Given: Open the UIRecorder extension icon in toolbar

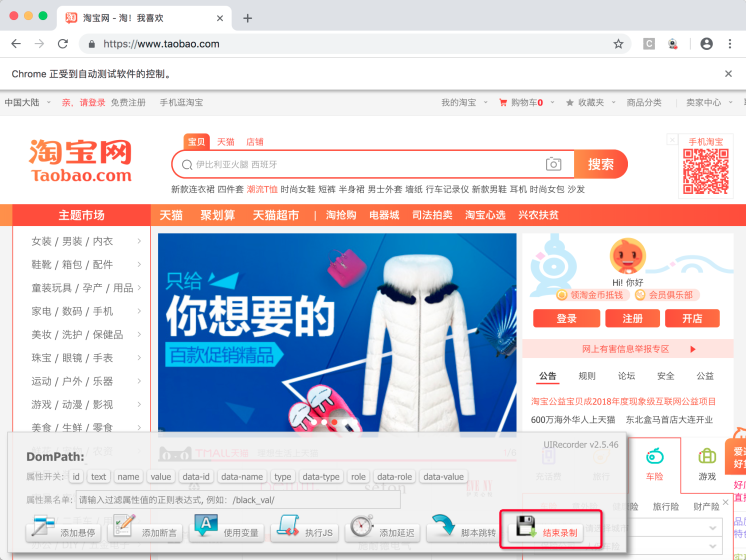Looking at the screenshot, I should pyautogui.click(x=673, y=44).
